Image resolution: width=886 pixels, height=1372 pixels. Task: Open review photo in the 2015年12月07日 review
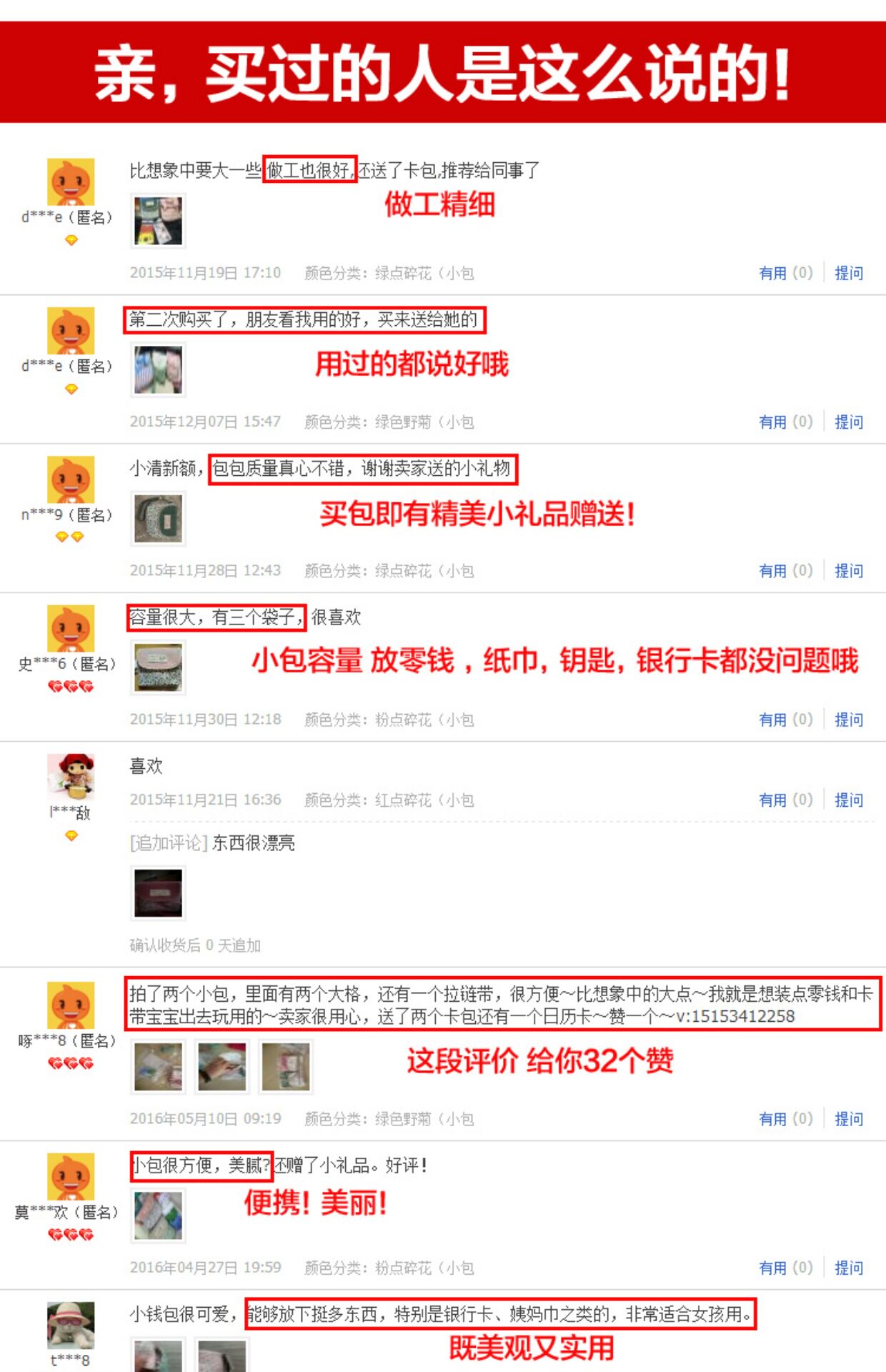pyautogui.click(x=159, y=369)
